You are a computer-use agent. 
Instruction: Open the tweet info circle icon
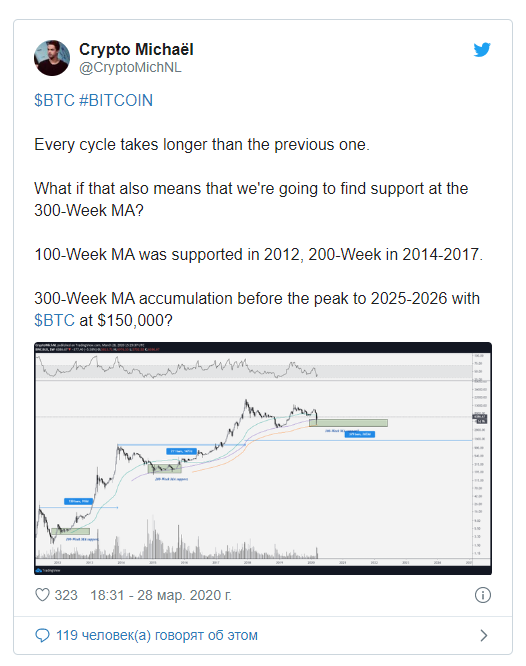483,595
